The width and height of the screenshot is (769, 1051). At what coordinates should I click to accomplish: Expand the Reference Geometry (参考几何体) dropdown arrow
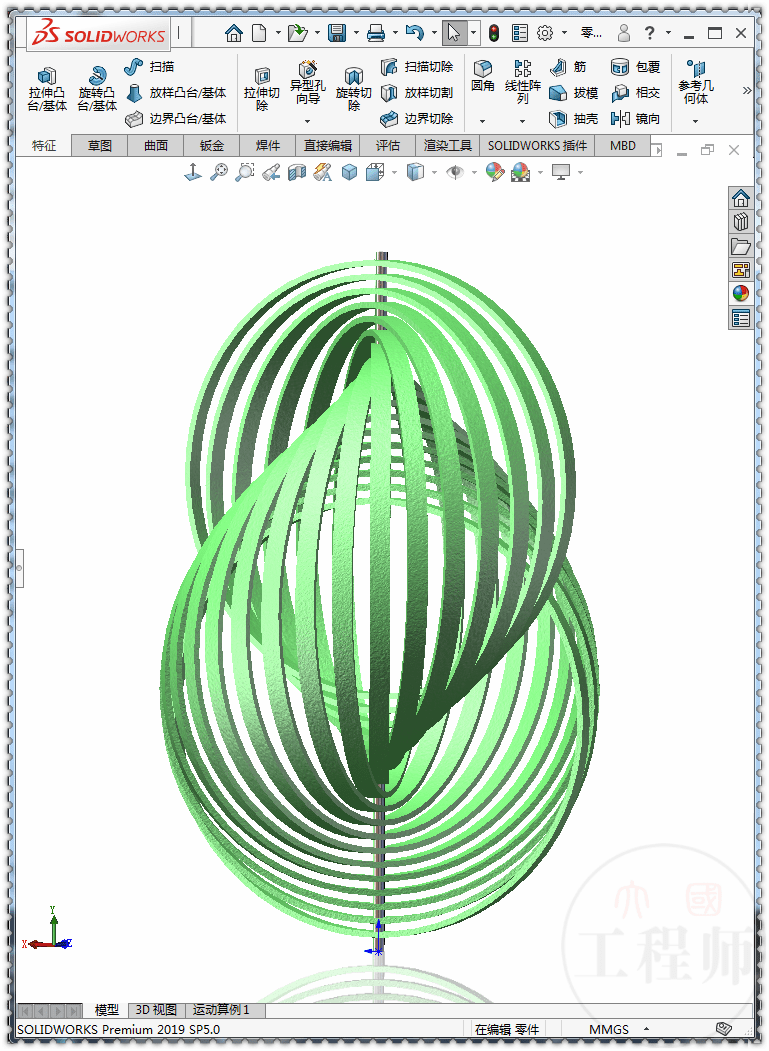pyautogui.click(x=696, y=121)
